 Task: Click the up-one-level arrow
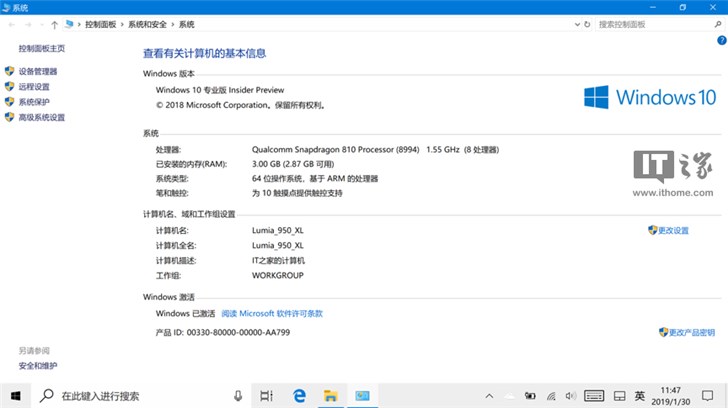(x=54, y=25)
